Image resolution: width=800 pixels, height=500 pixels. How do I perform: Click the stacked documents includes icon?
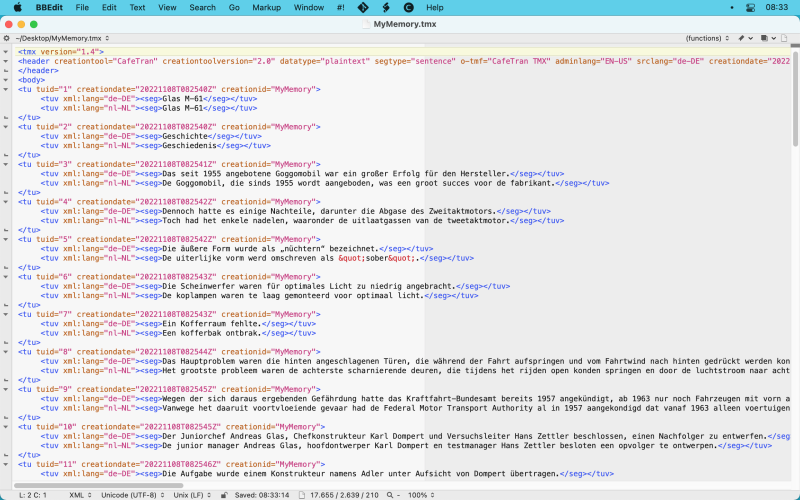point(764,38)
